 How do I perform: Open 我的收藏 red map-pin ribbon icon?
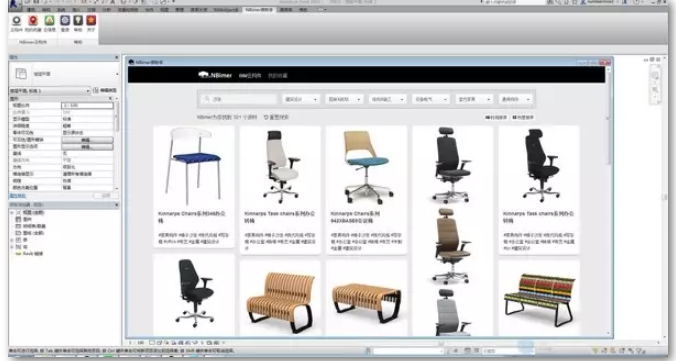click(33, 21)
